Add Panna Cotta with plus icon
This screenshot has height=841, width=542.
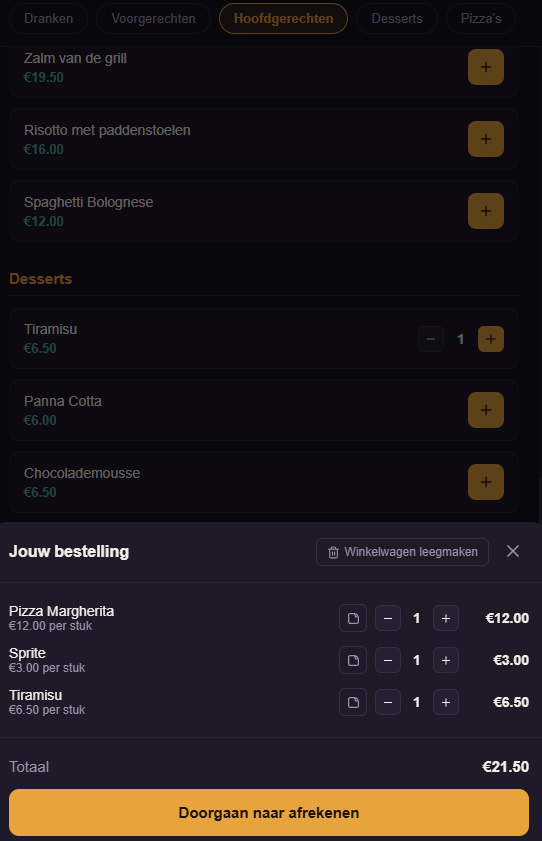click(486, 410)
